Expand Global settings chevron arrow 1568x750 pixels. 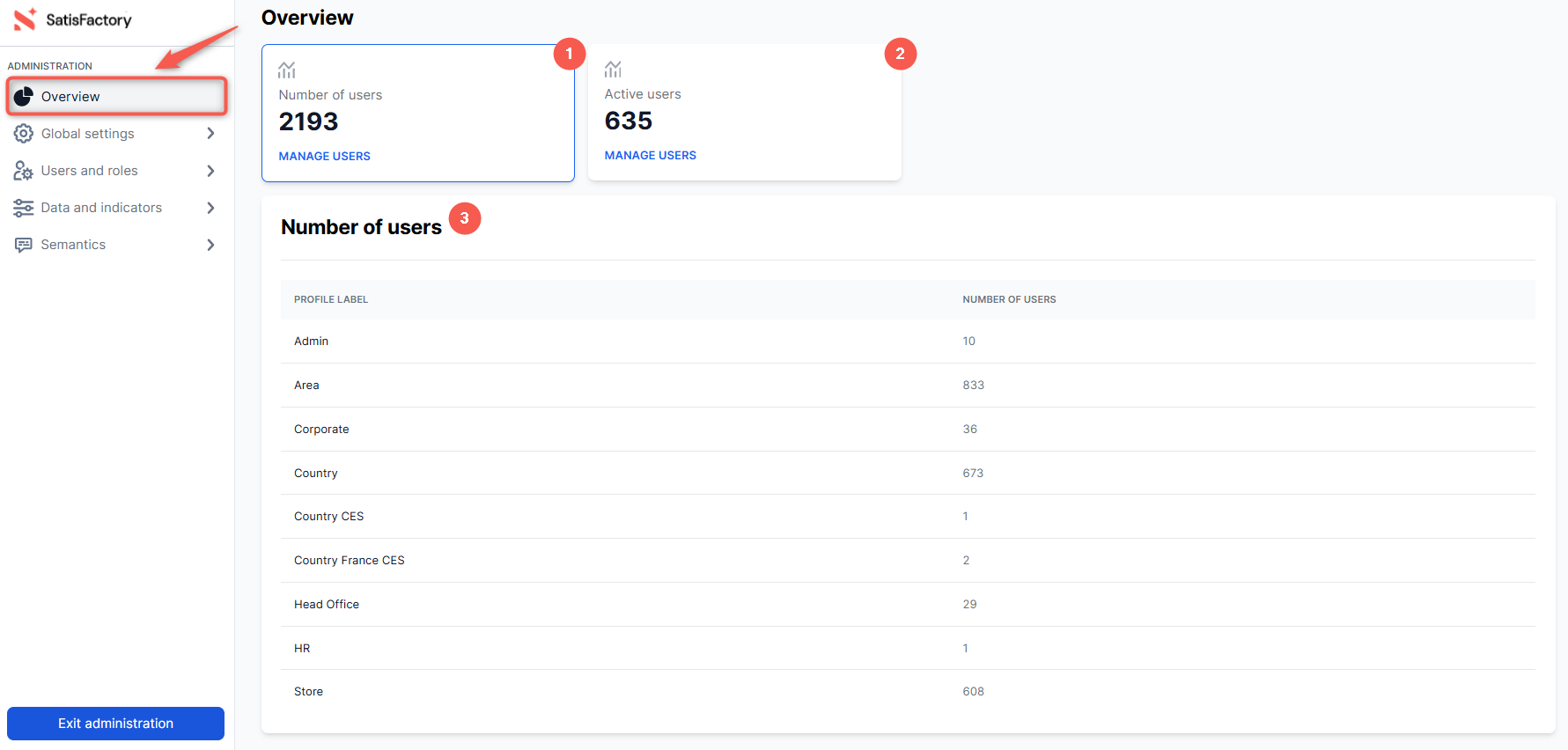(x=210, y=134)
